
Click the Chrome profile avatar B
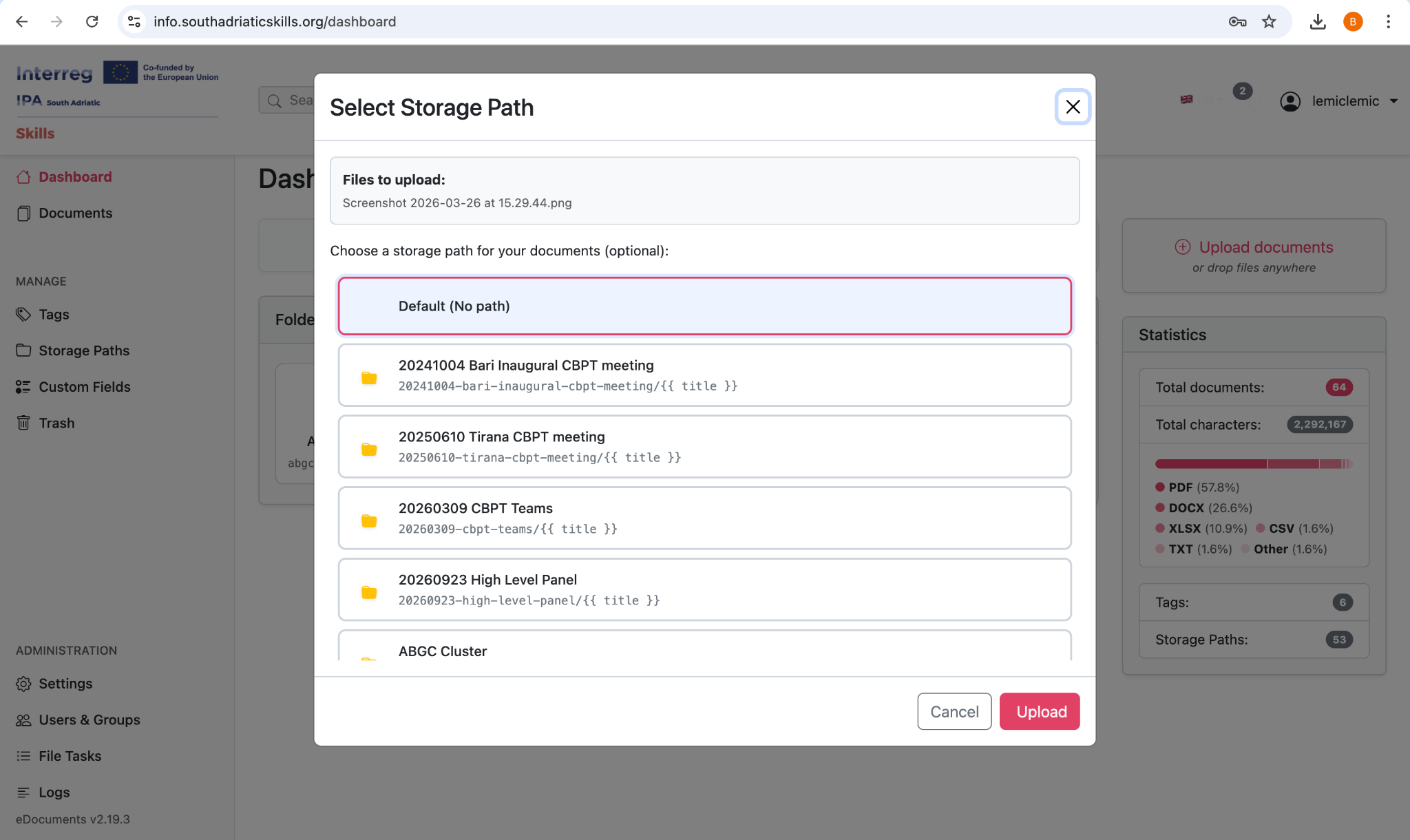[1352, 21]
